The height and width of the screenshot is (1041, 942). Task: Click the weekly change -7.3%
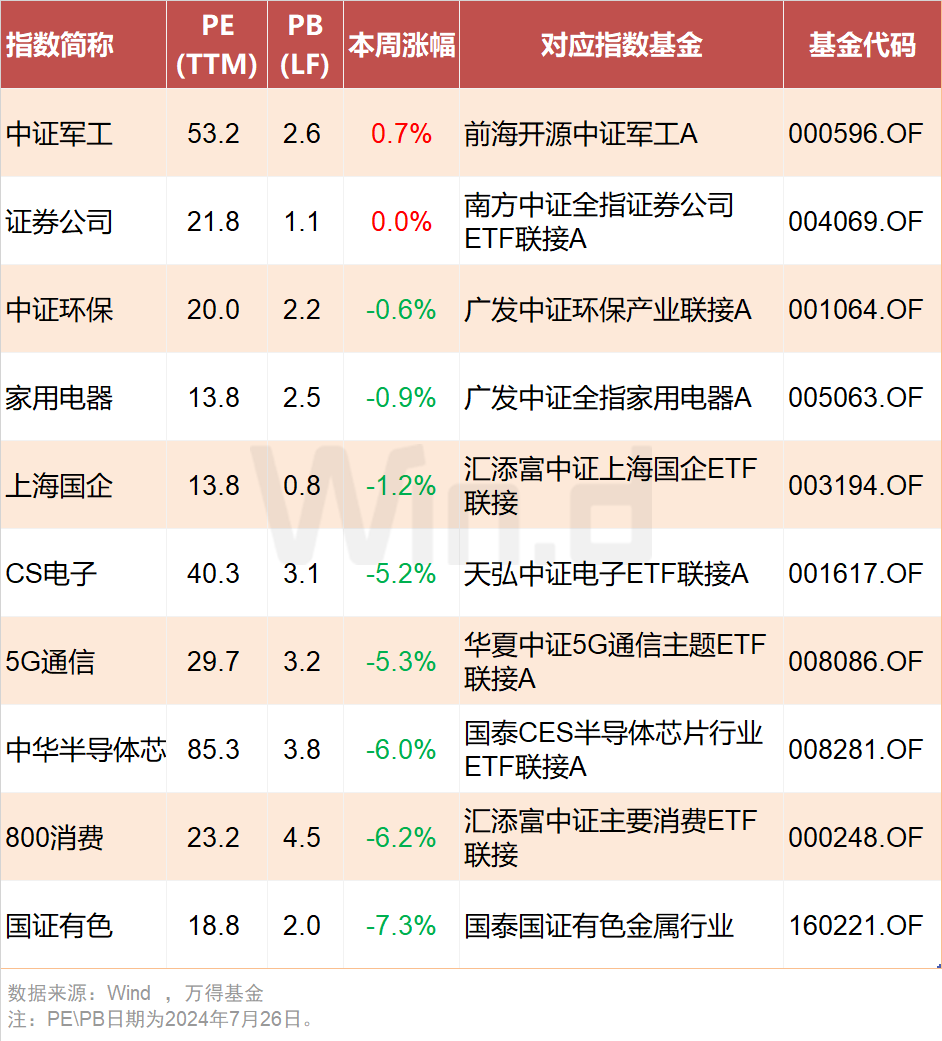coord(401,925)
